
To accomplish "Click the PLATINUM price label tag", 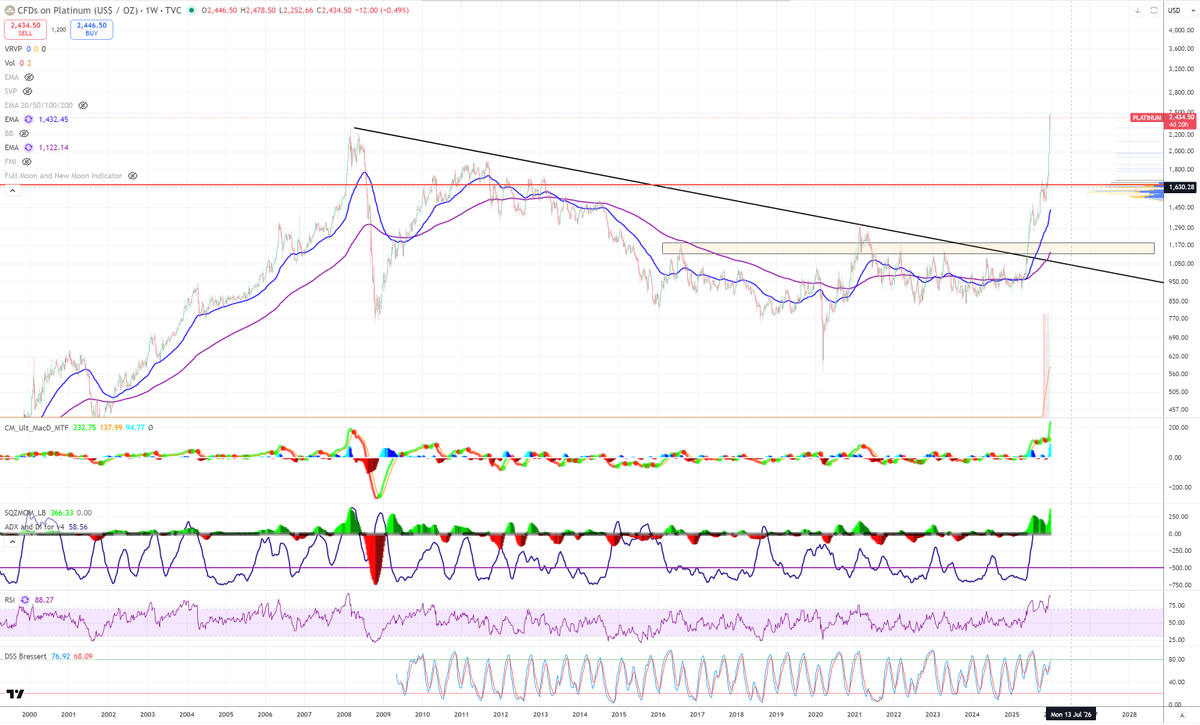I will click(x=1147, y=118).
